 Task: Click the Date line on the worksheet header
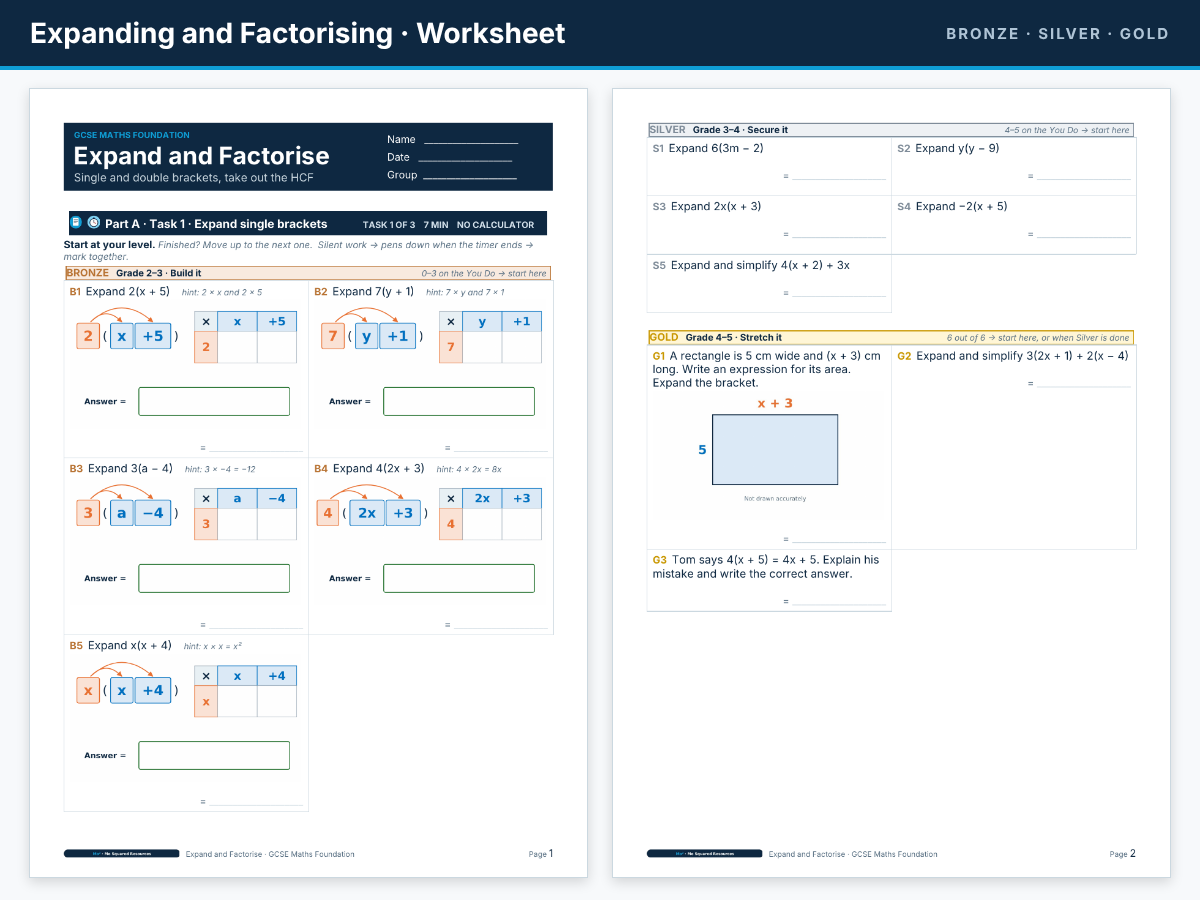coord(465,159)
